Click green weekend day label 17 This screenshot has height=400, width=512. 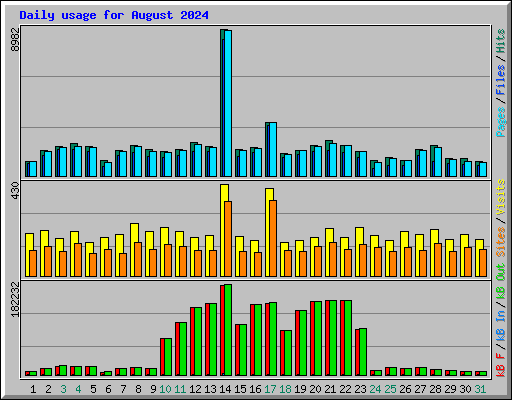(270, 389)
